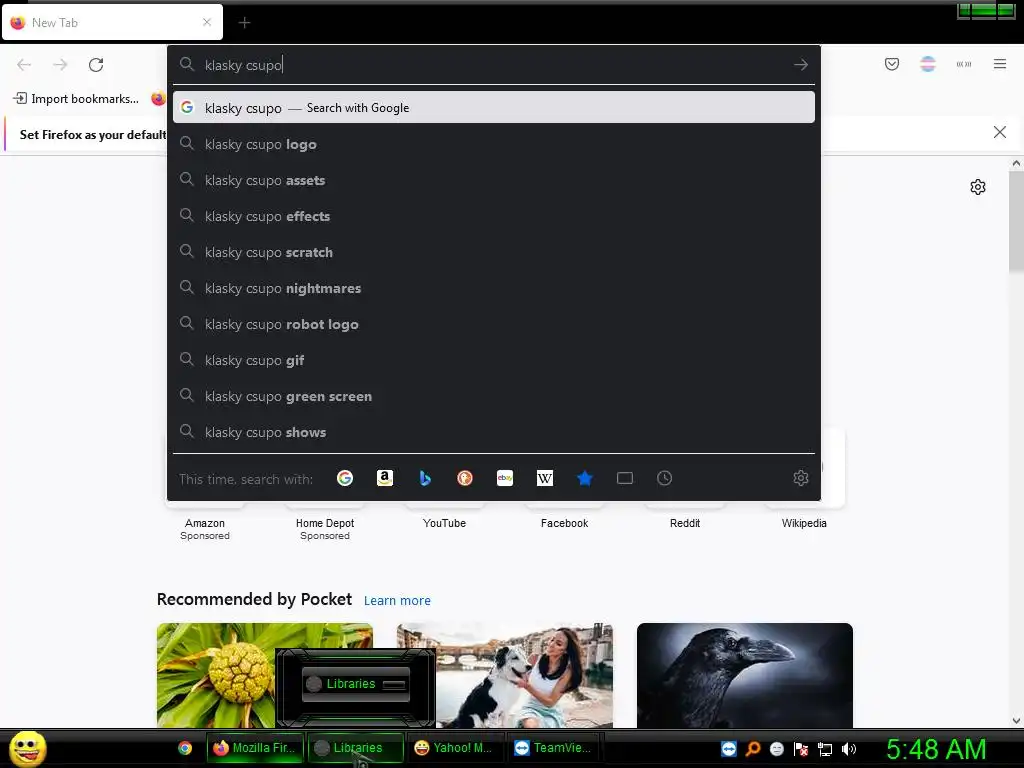
Task: Open the Amazon sponsored shortcut
Action: pos(205,522)
